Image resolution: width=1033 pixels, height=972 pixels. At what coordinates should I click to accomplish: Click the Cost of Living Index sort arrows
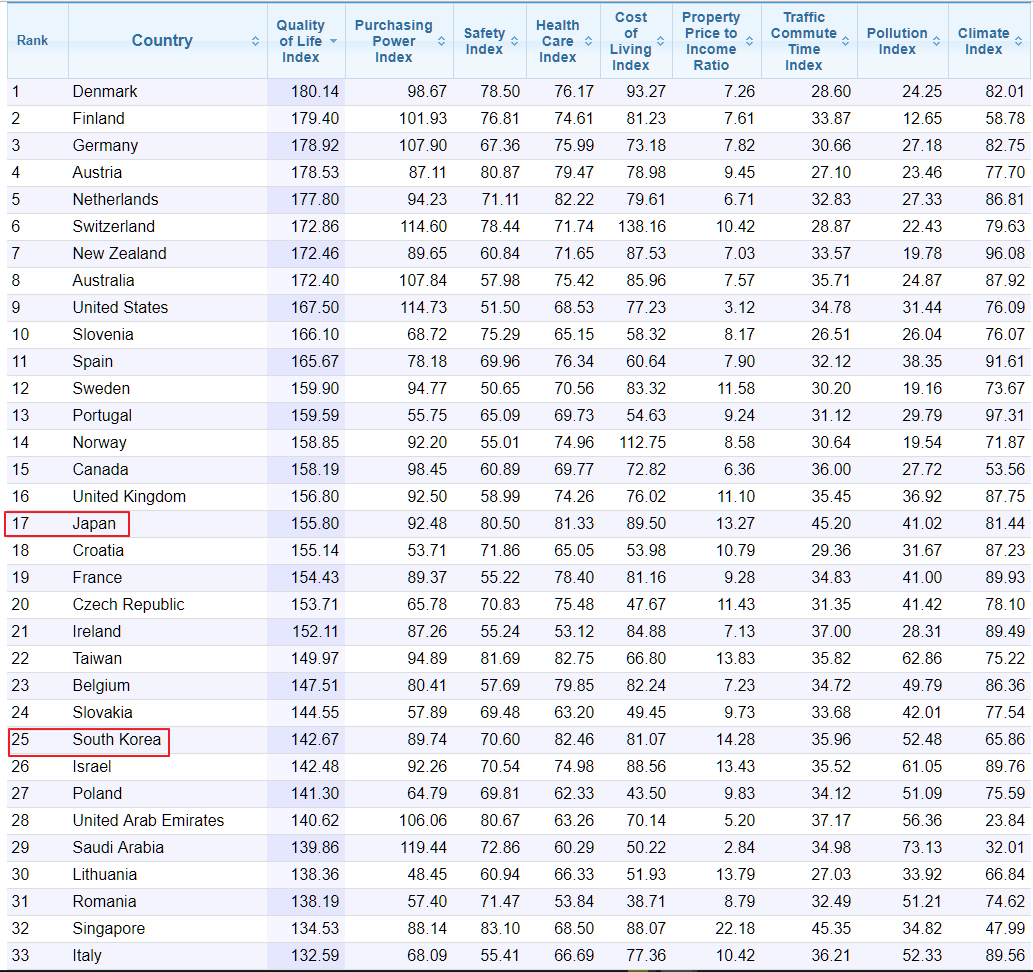click(x=661, y=41)
